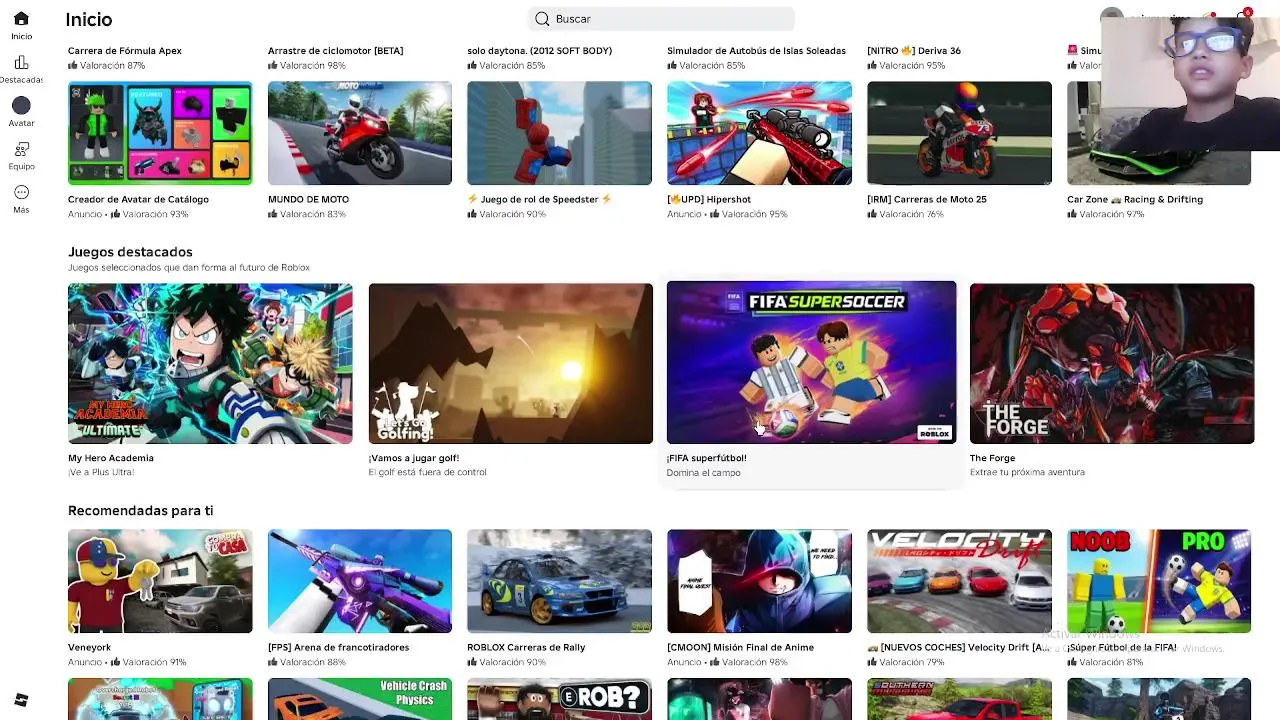Click the ¡FIFA superfútbol! title text
The width and height of the screenshot is (1280, 720).
(x=707, y=458)
